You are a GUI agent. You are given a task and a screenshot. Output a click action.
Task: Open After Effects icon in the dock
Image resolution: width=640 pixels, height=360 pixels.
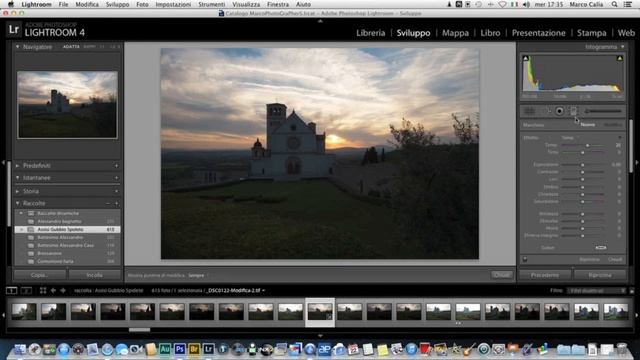[324, 349]
